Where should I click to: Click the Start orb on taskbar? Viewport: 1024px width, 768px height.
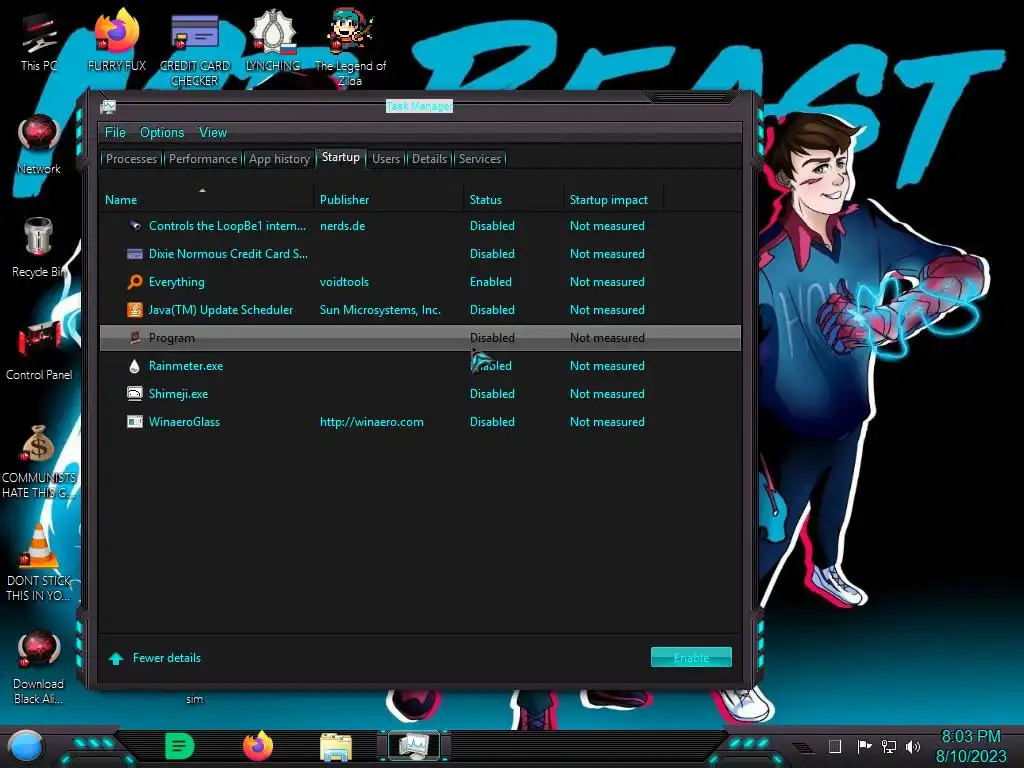pyautogui.click(x=25, y=746)
